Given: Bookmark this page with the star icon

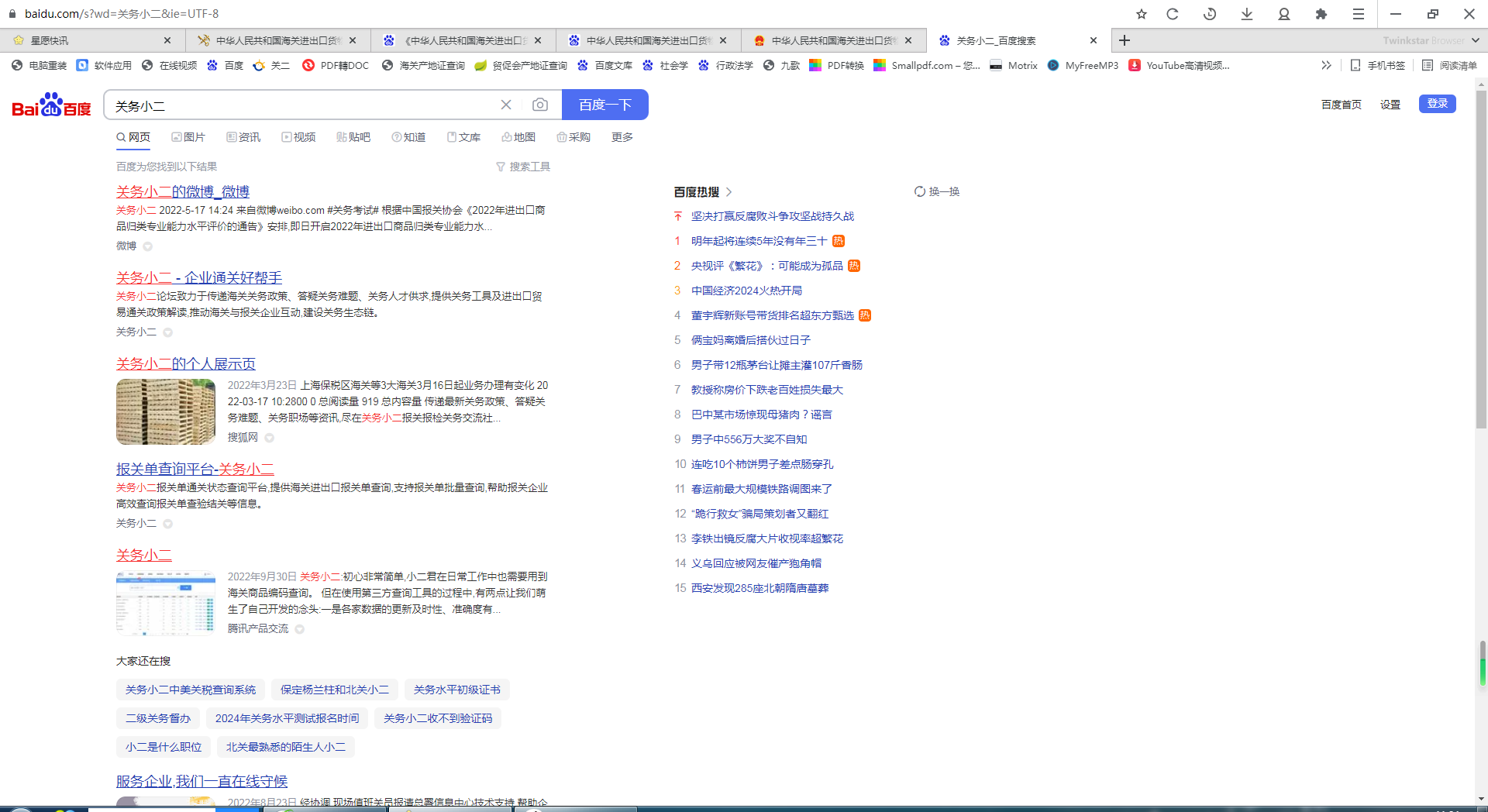Looking at the screenshot, I should click(1141, 14).
